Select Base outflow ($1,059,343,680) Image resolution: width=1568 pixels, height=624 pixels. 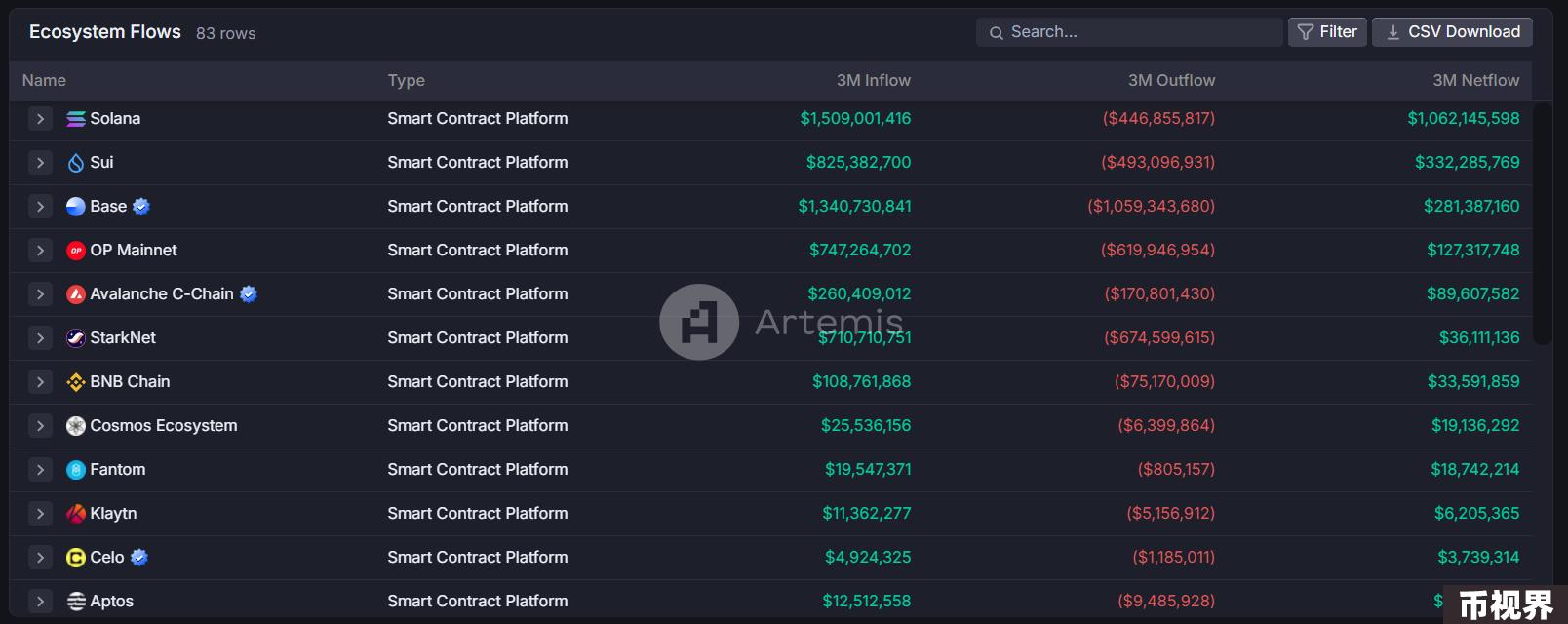[x=1151, y=207]
